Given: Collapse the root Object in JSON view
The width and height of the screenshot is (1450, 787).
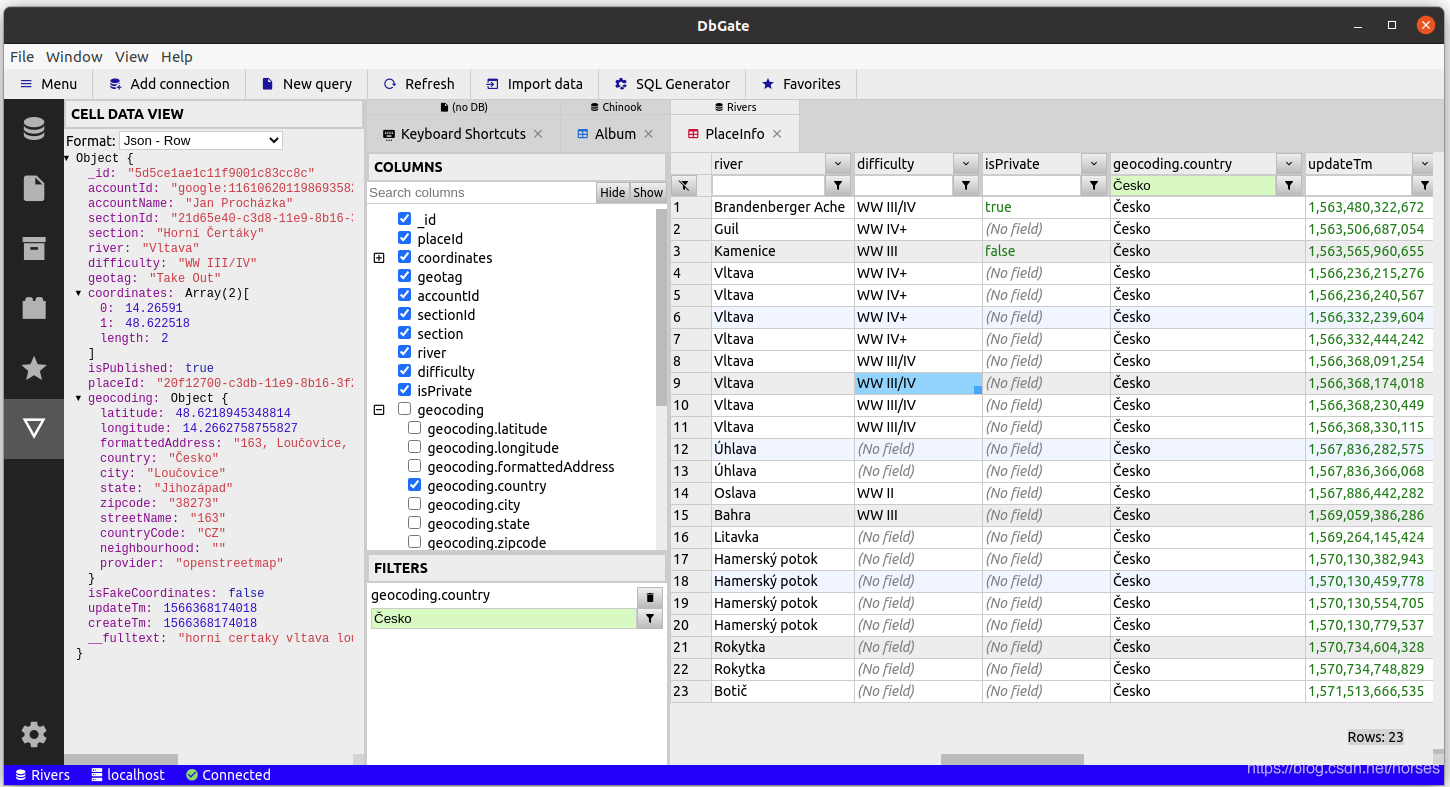Looking at the screenshot, I should pos(67,158).
